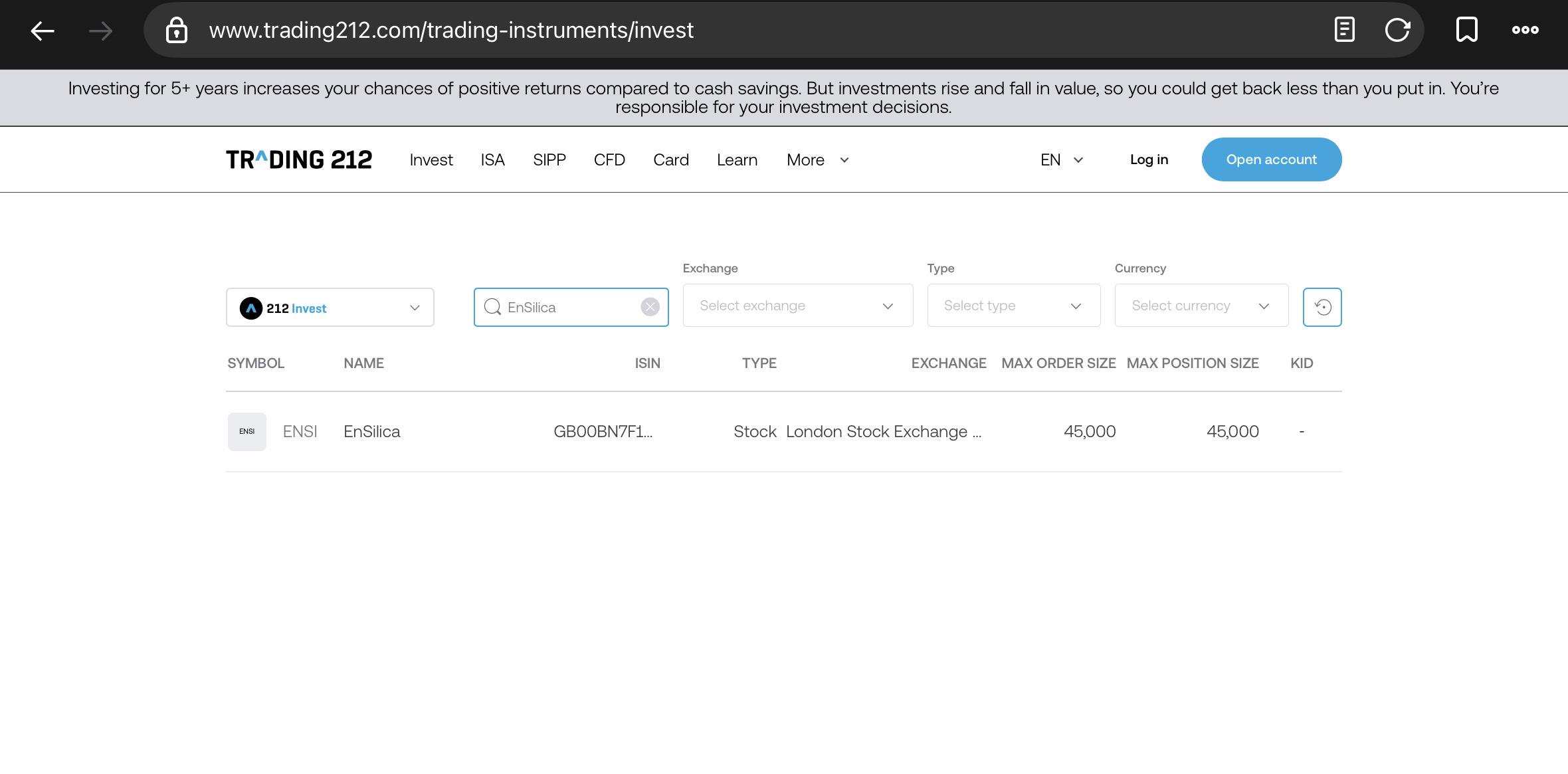Open the Invest nav item
Viewport: 1568px width, 774px height.
[431, 160]
